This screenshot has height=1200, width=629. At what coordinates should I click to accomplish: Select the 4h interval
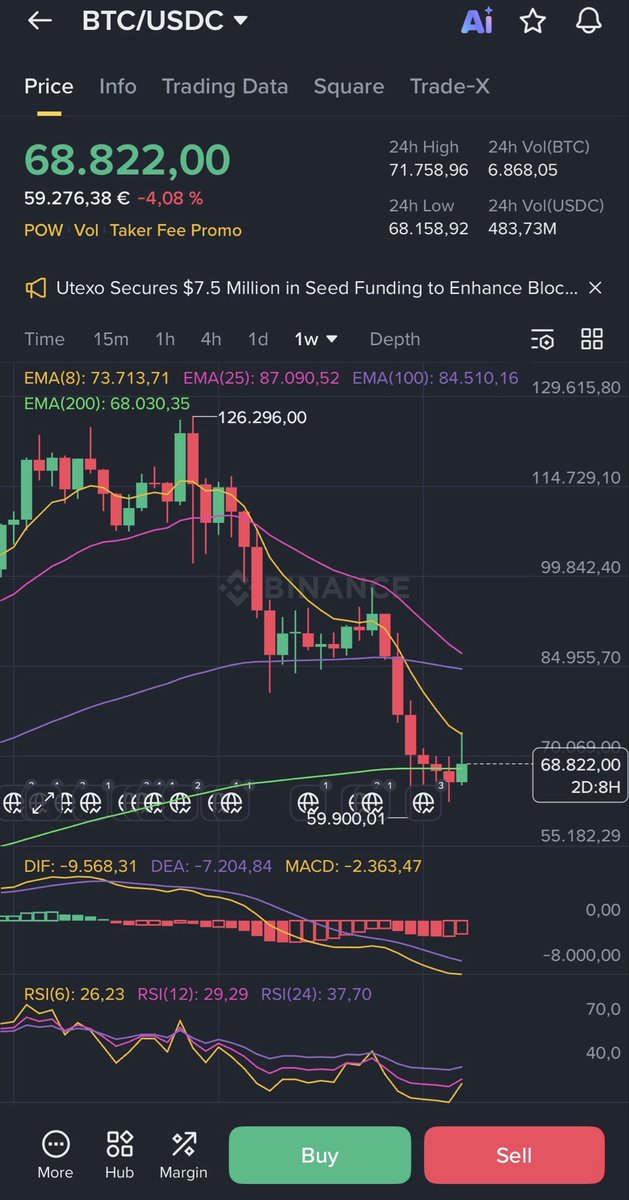coord(211,339)
